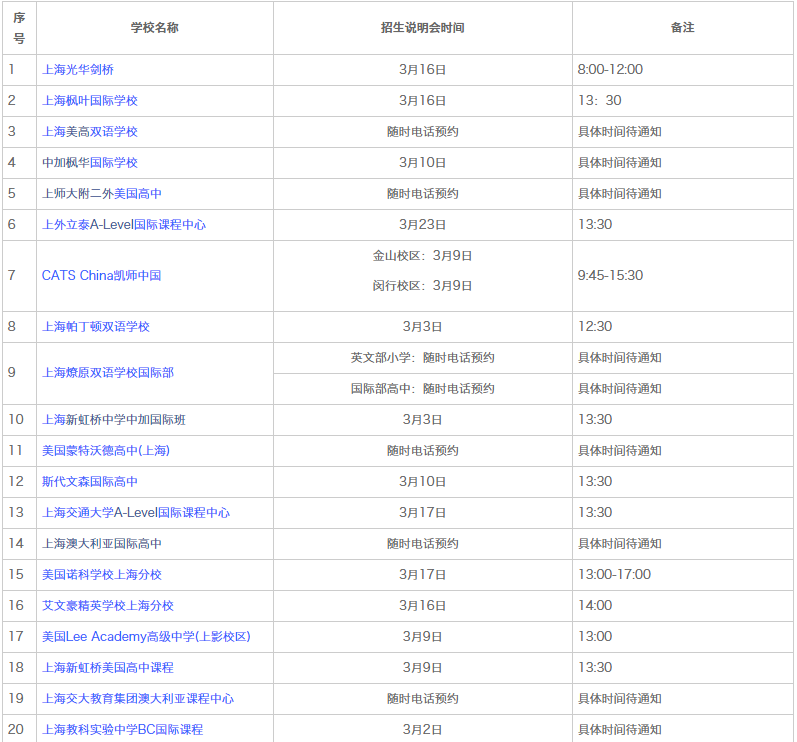This screenshot has width=797, height=742.
Task: Select the 中加枫华国际学校 school name
Action: point(90,163)
